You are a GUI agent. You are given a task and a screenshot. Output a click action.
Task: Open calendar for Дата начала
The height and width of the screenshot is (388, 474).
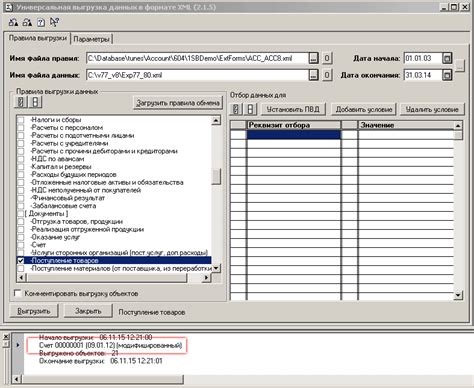click(447, 58)
